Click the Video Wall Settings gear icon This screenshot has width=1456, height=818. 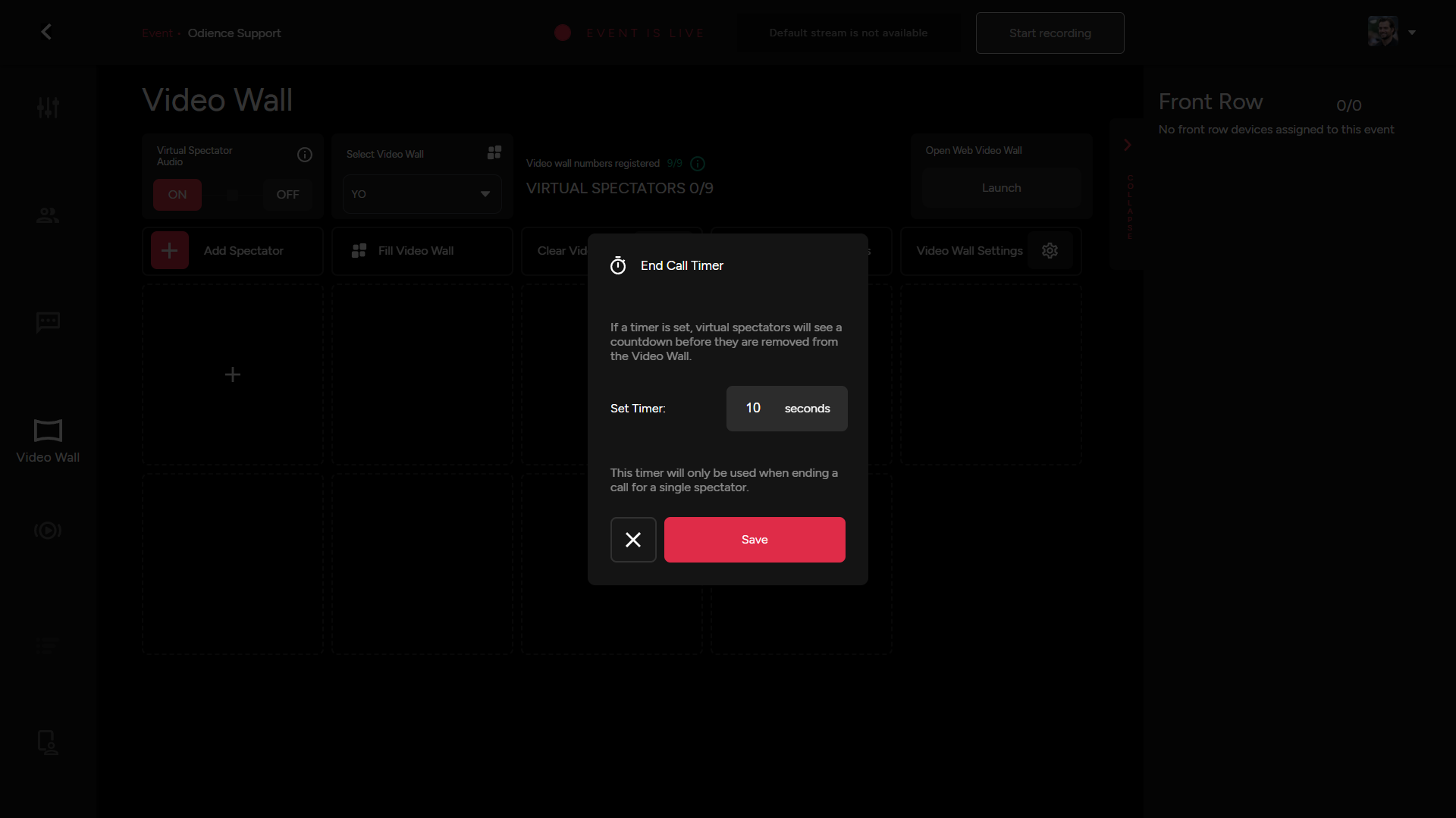[x=1050, y=251]
